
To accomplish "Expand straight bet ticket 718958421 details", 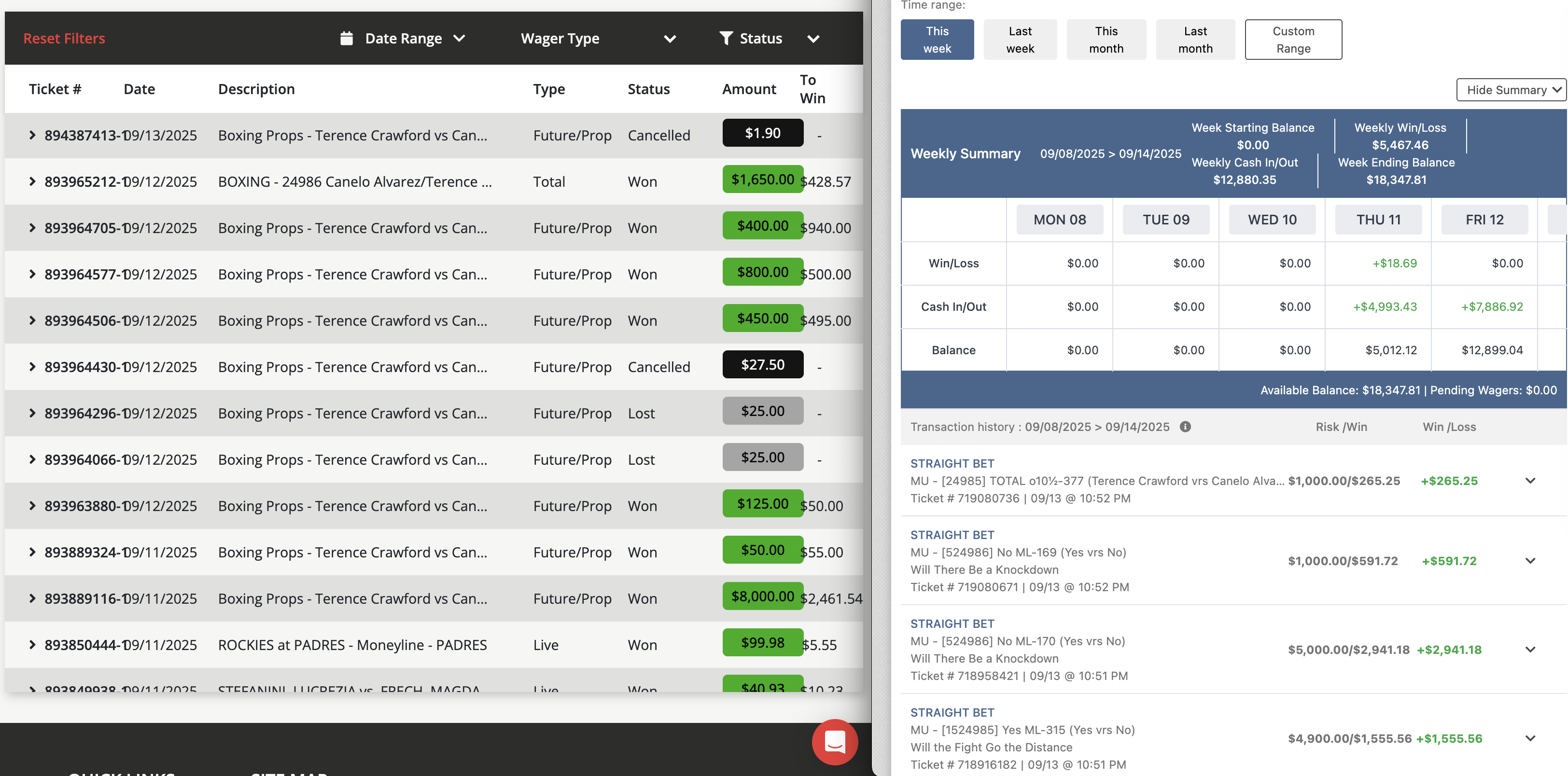I will coord(1530,650).
